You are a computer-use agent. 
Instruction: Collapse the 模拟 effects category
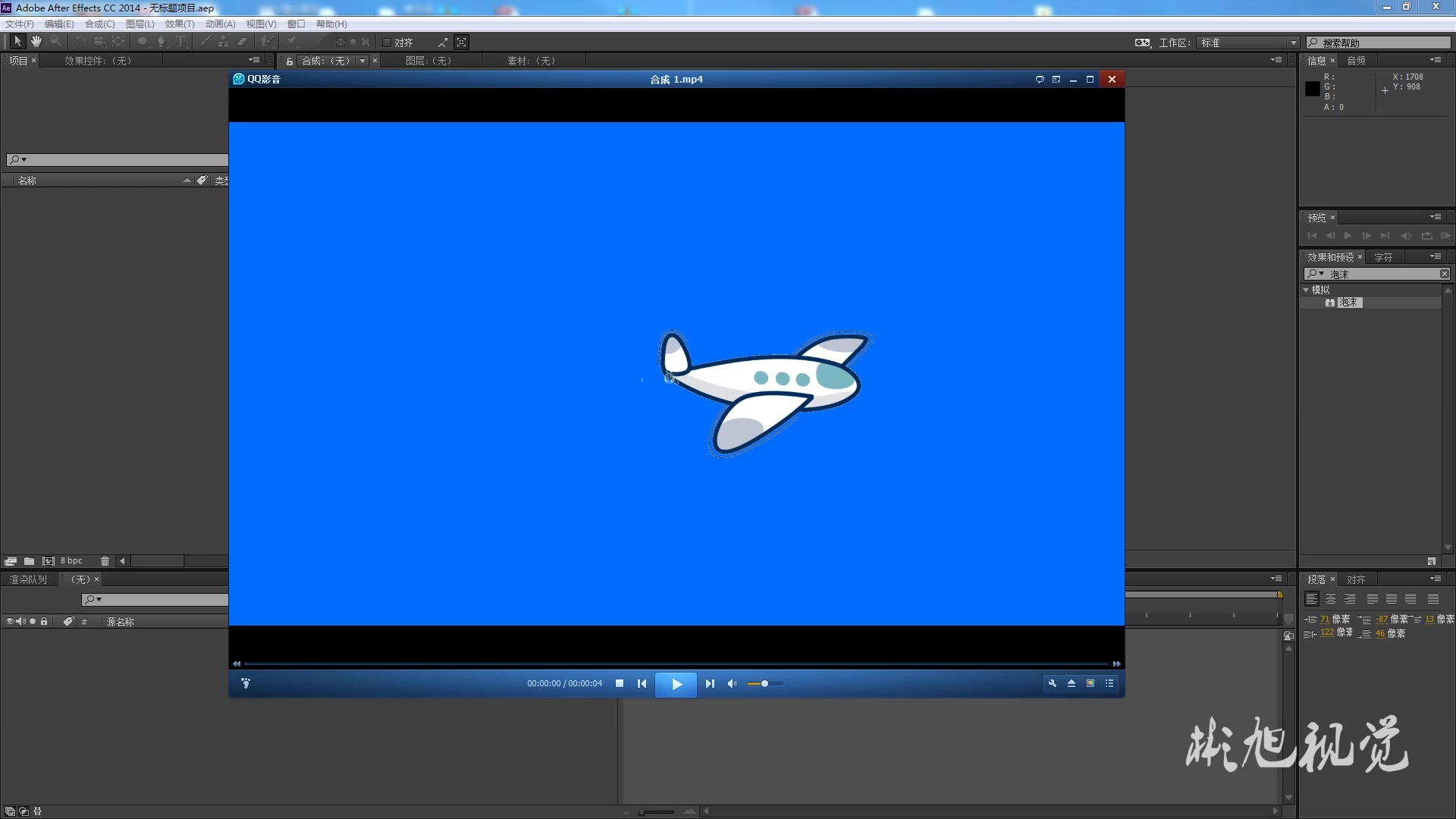pos(1306,290)
